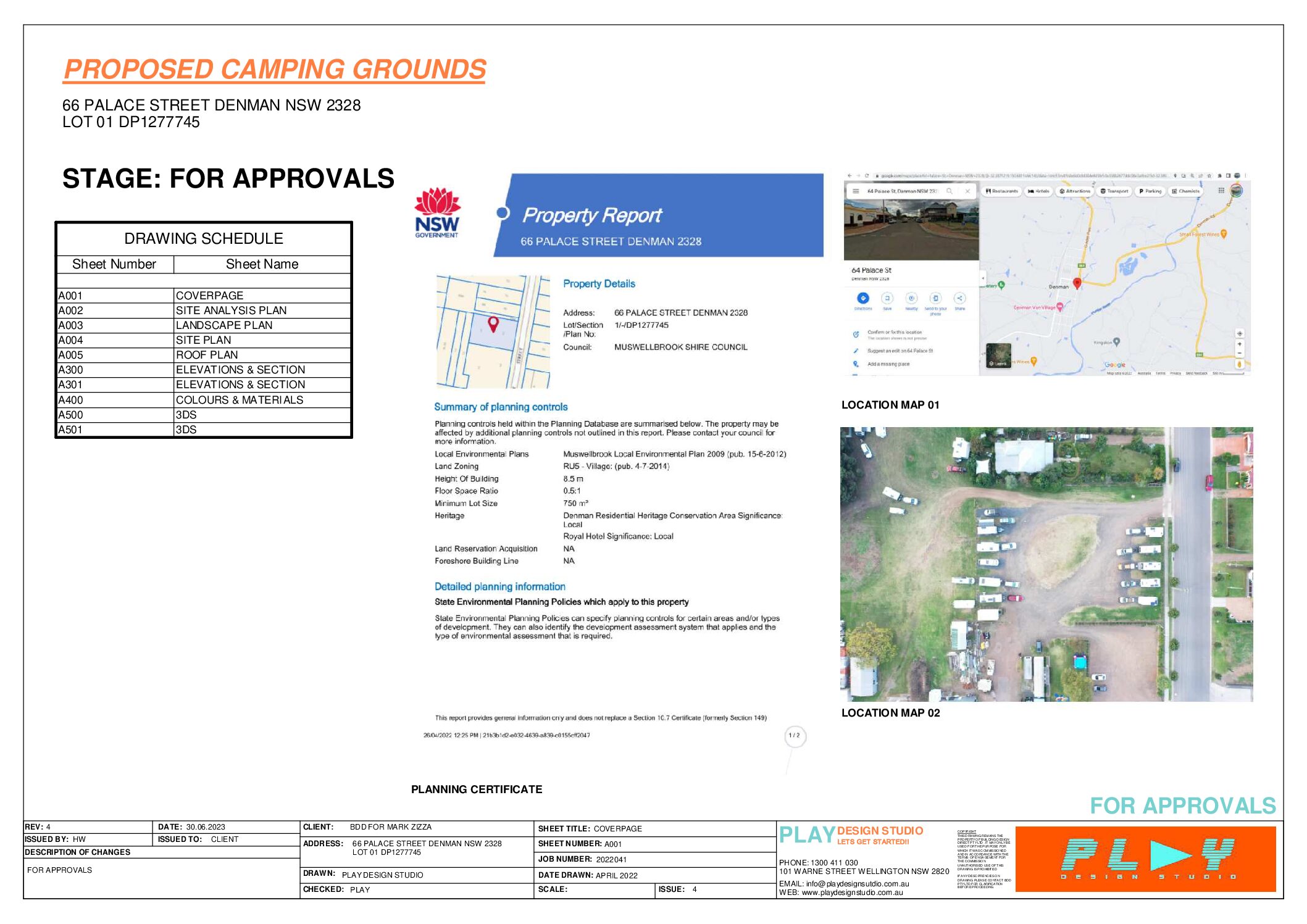
Task: Click the map zoom in plus button
Action: [x=1239, y=344]
